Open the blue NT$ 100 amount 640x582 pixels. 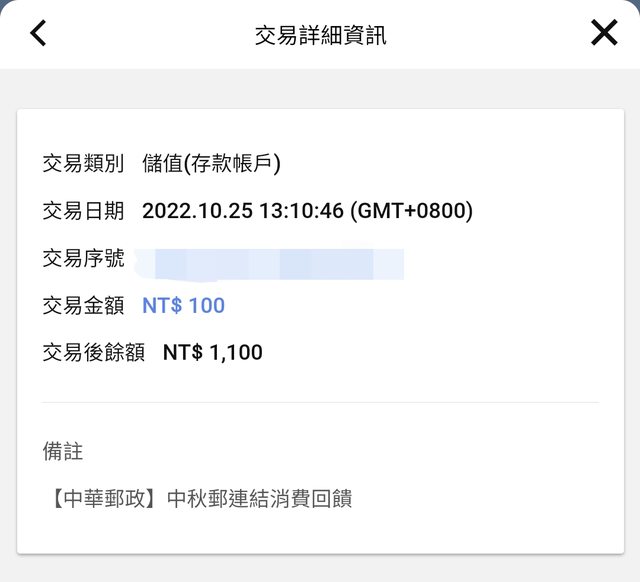pos(184,306)
